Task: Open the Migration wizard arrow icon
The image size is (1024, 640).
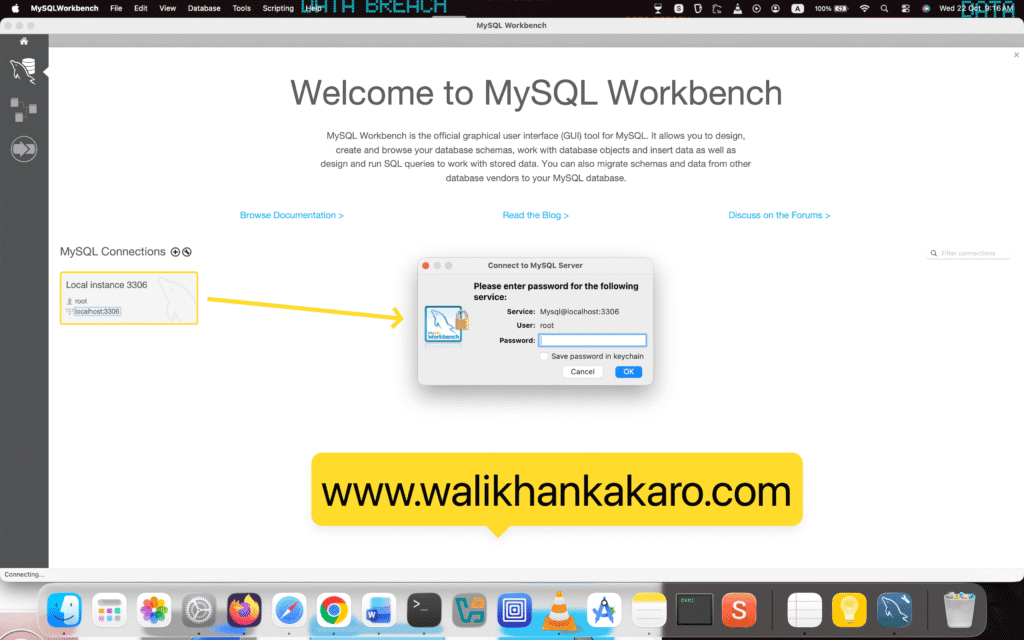Action: [24, 149]
